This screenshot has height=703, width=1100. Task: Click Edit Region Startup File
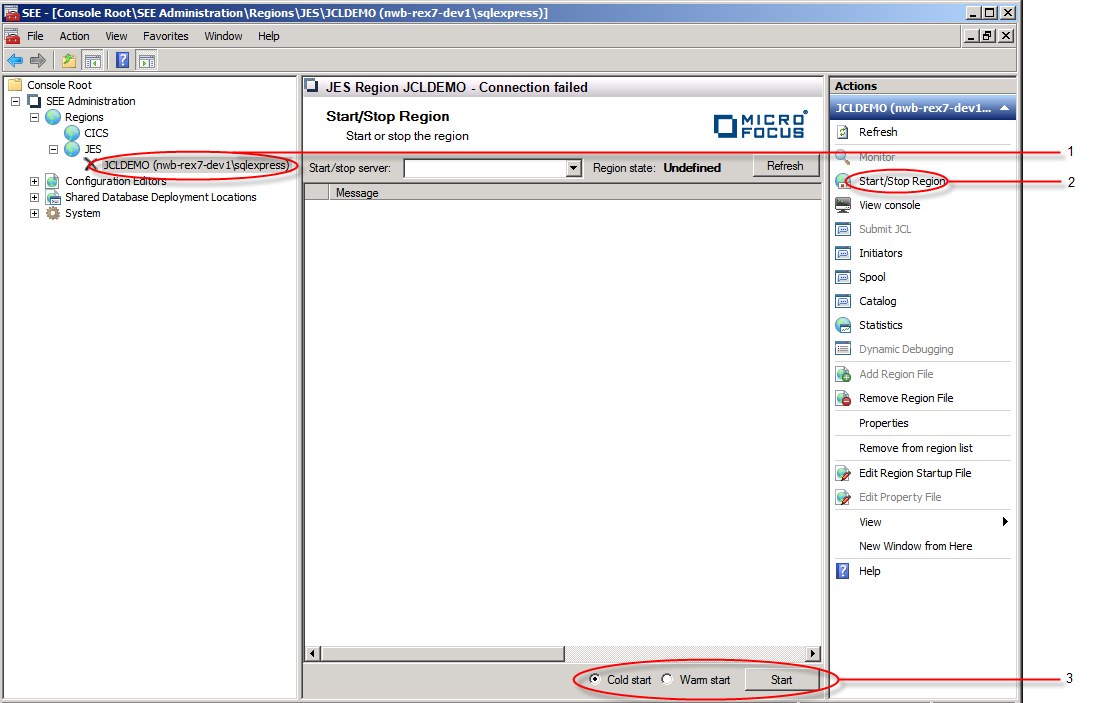pyautogui.click(x=914, y=473)
